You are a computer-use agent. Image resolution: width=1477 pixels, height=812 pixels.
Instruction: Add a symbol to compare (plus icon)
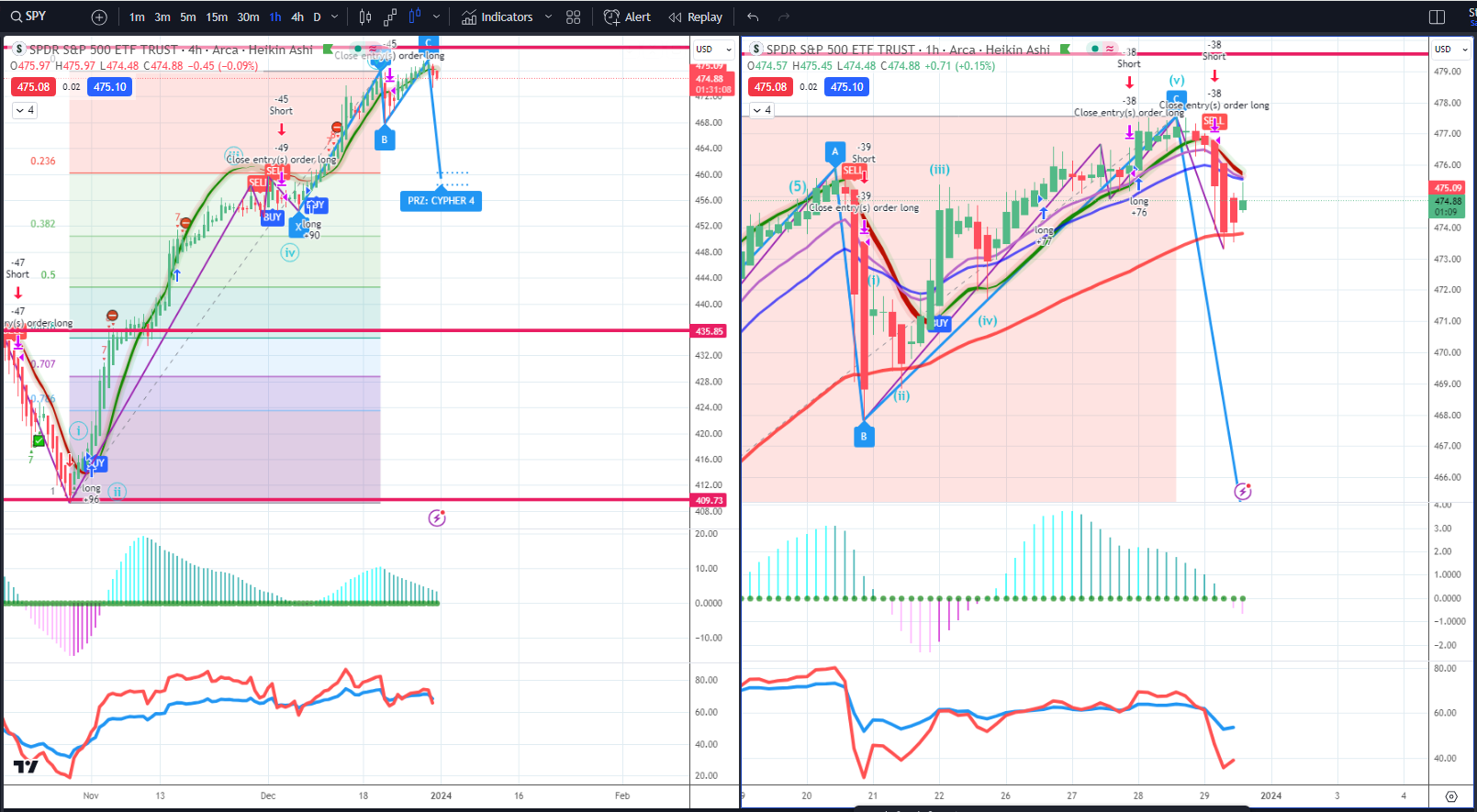click(99, 17)
